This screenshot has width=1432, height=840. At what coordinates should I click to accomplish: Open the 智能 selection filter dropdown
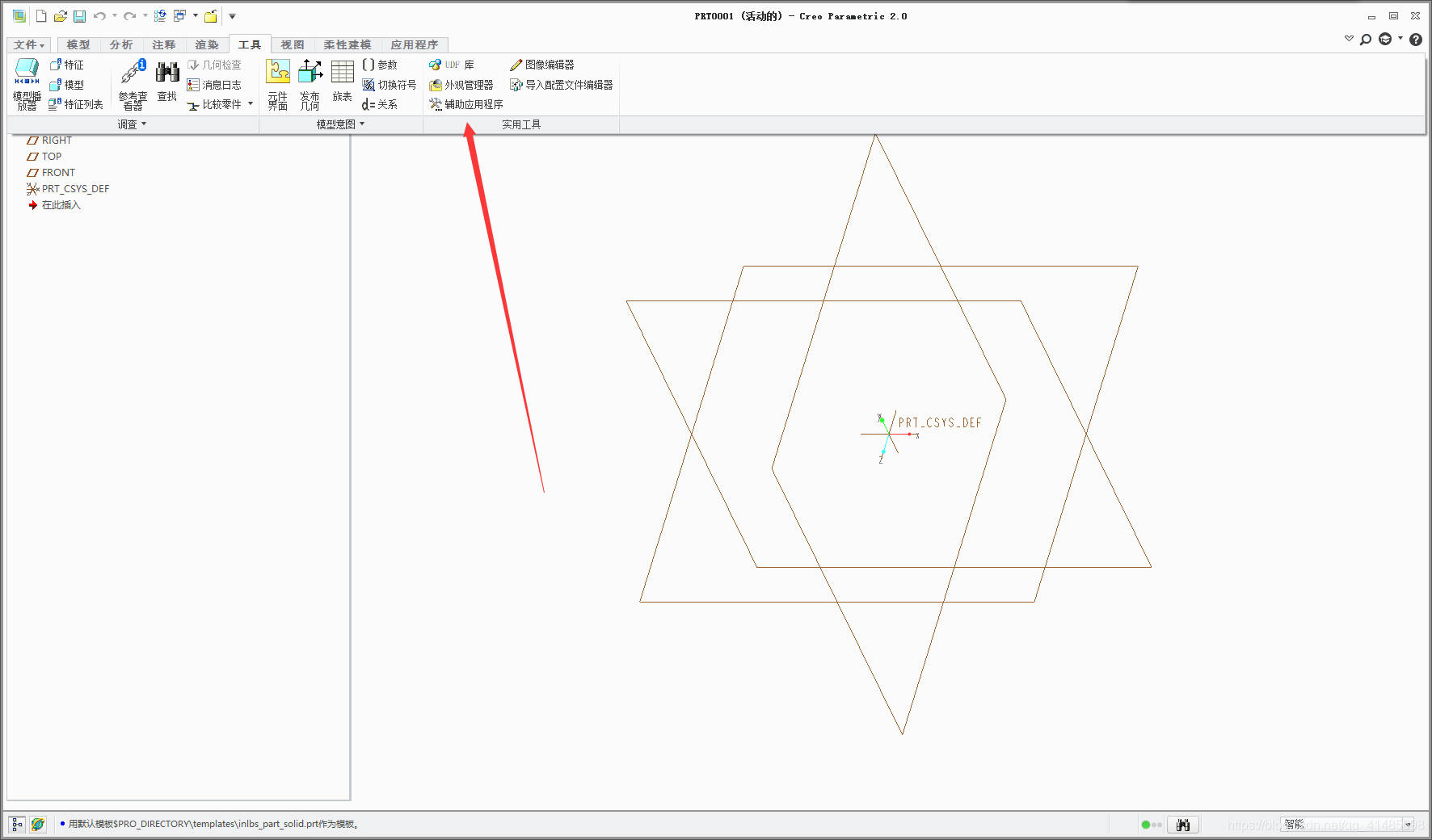tap(1408, 825)
